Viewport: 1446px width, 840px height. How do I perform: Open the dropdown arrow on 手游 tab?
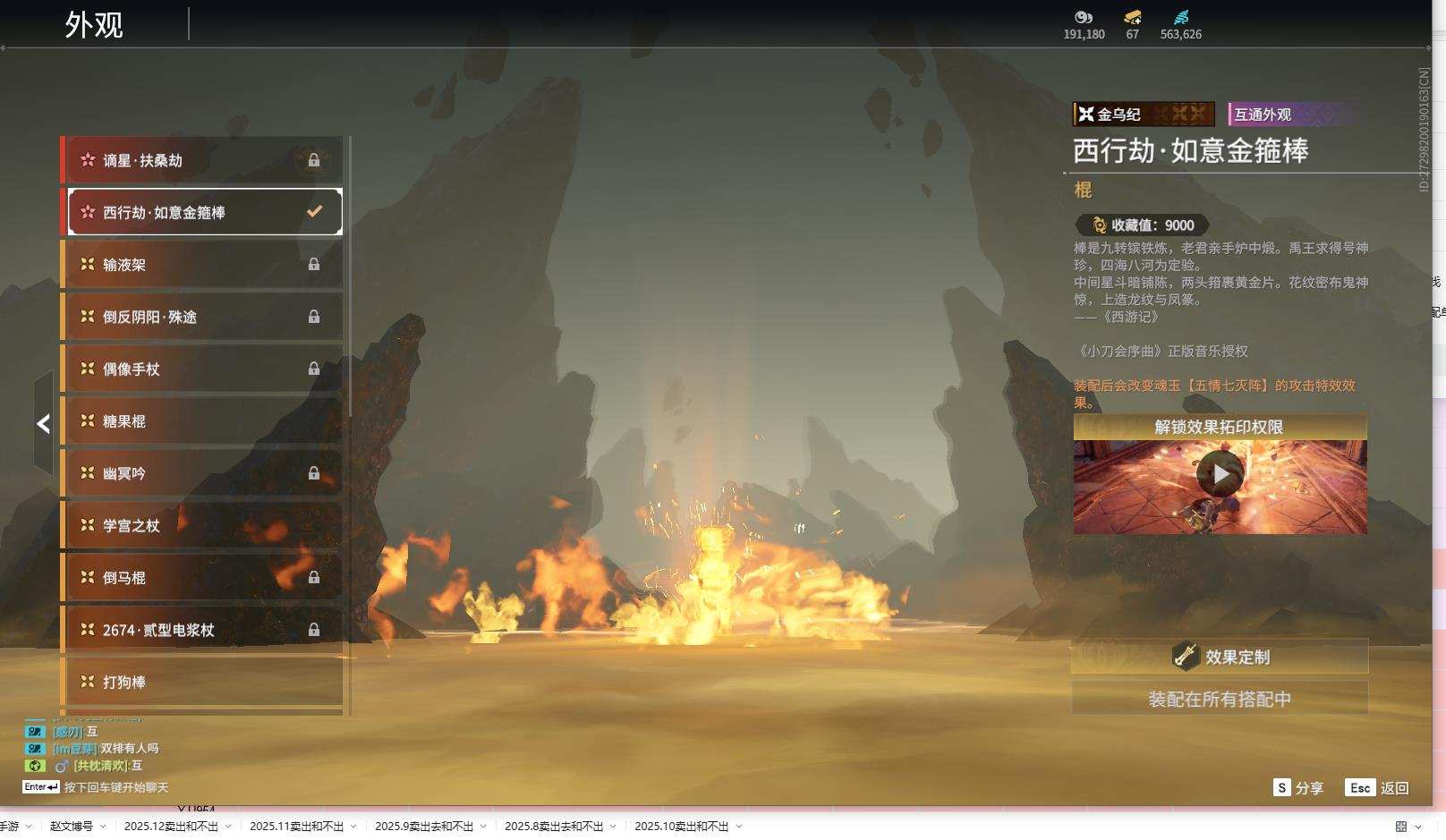click(x=29, y=827)
